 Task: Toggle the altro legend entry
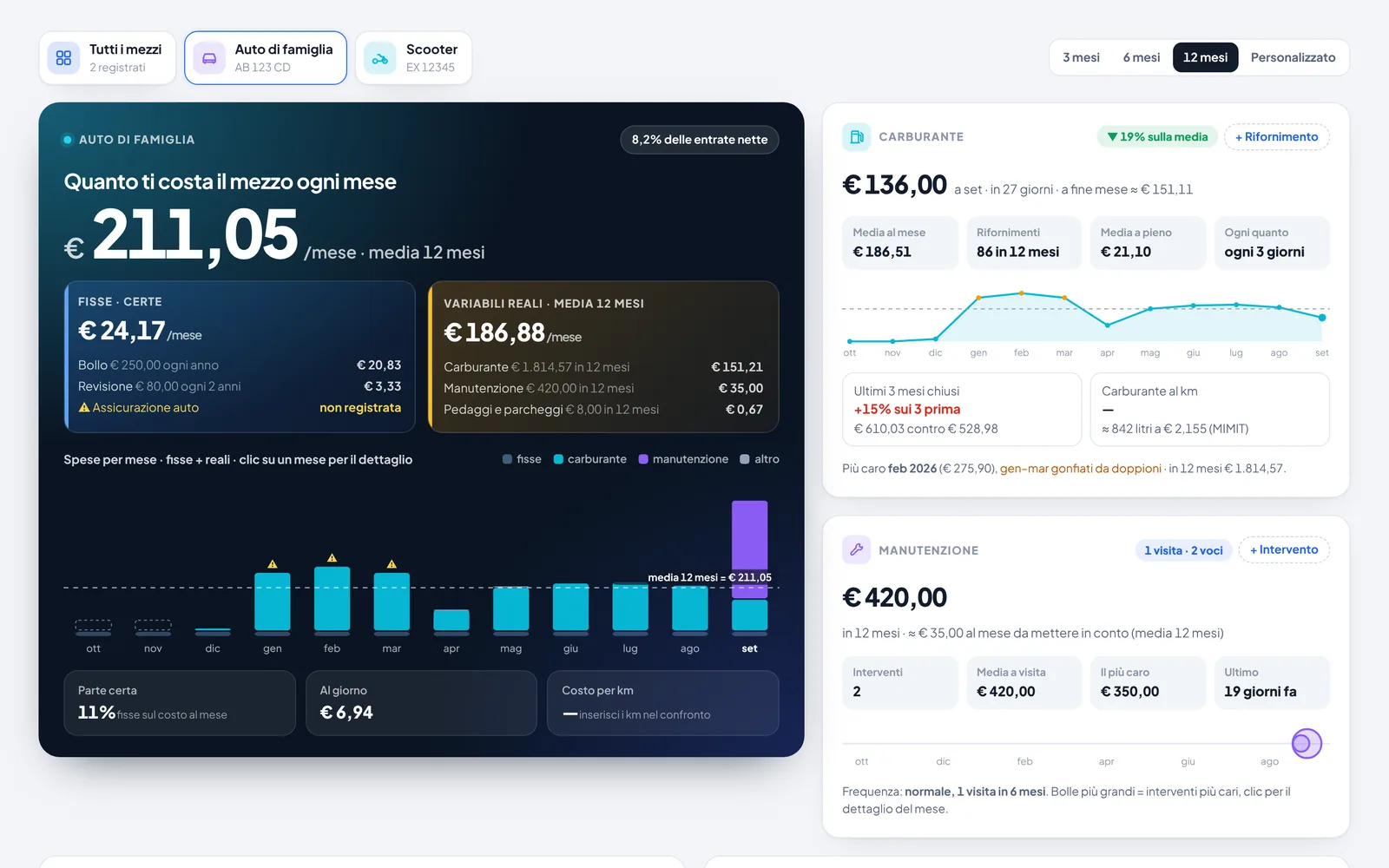point(760,459)
